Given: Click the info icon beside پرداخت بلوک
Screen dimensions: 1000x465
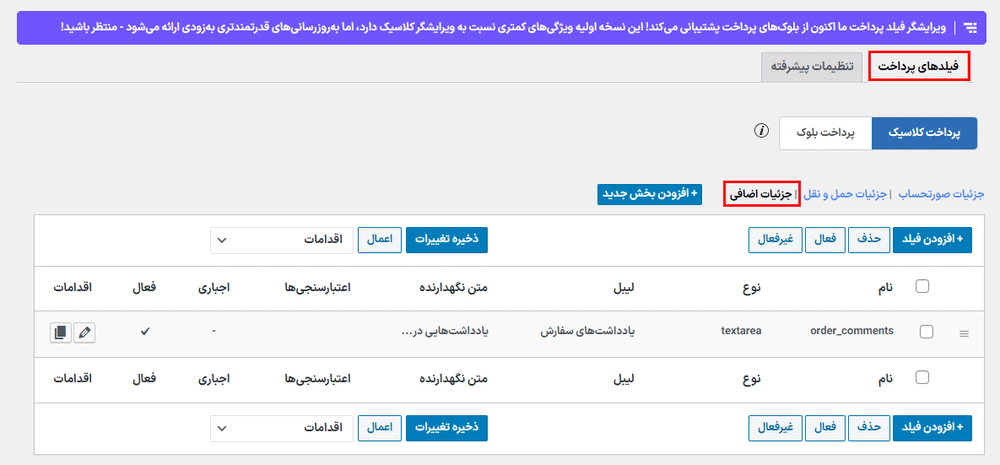Looking at the screenshot, I should point(760,131).
